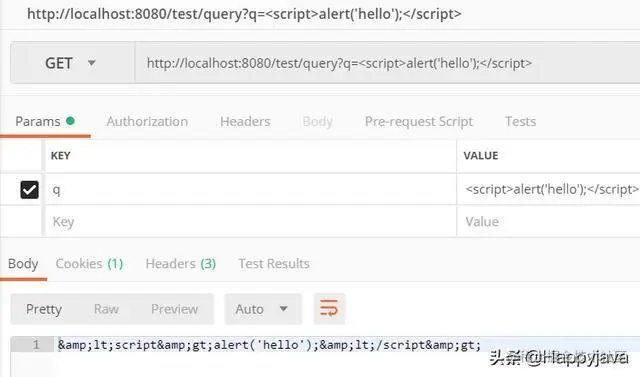640x377 pixels.
Task: Open the Test Results tab
Action: [274, 264]
